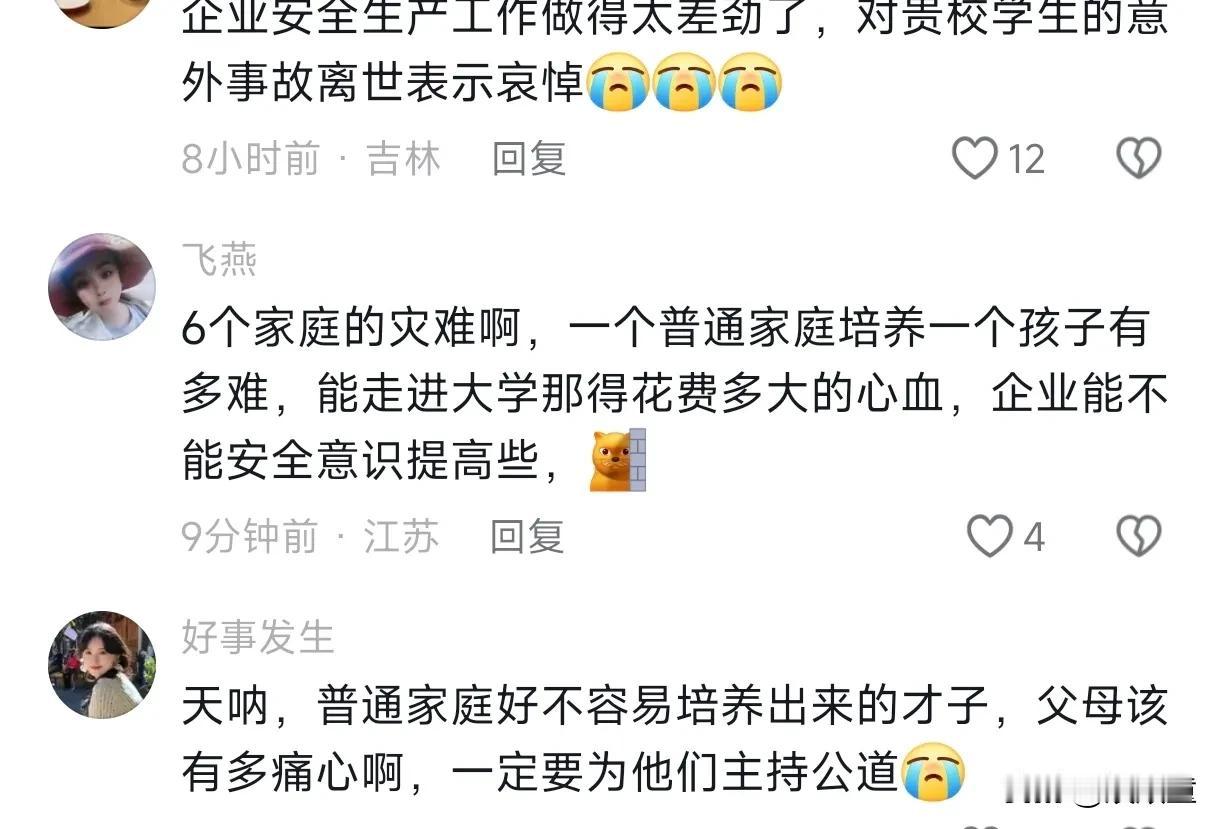
Task: Tap the crying emoji after 主持公道
Action: (x=934, y=772)
